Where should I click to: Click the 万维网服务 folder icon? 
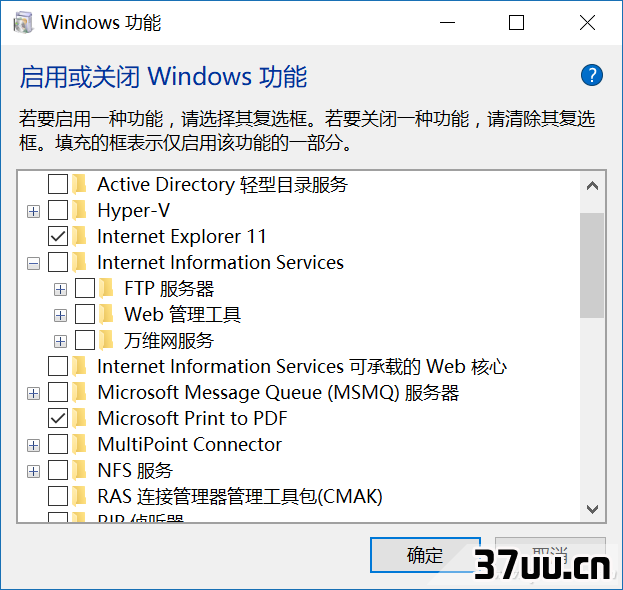(106, 340)
